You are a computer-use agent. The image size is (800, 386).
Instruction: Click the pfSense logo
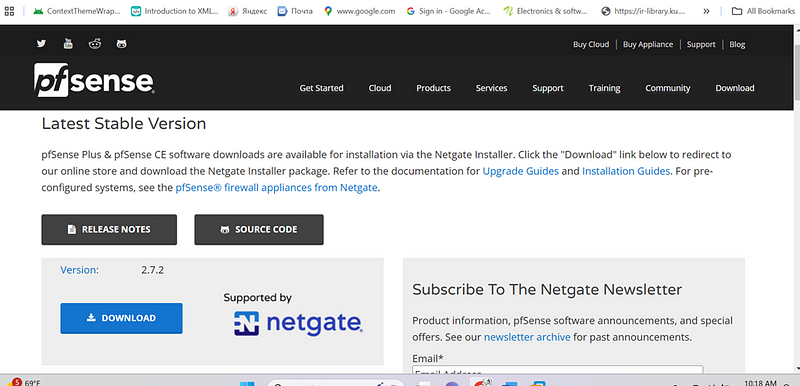point(94,80)
